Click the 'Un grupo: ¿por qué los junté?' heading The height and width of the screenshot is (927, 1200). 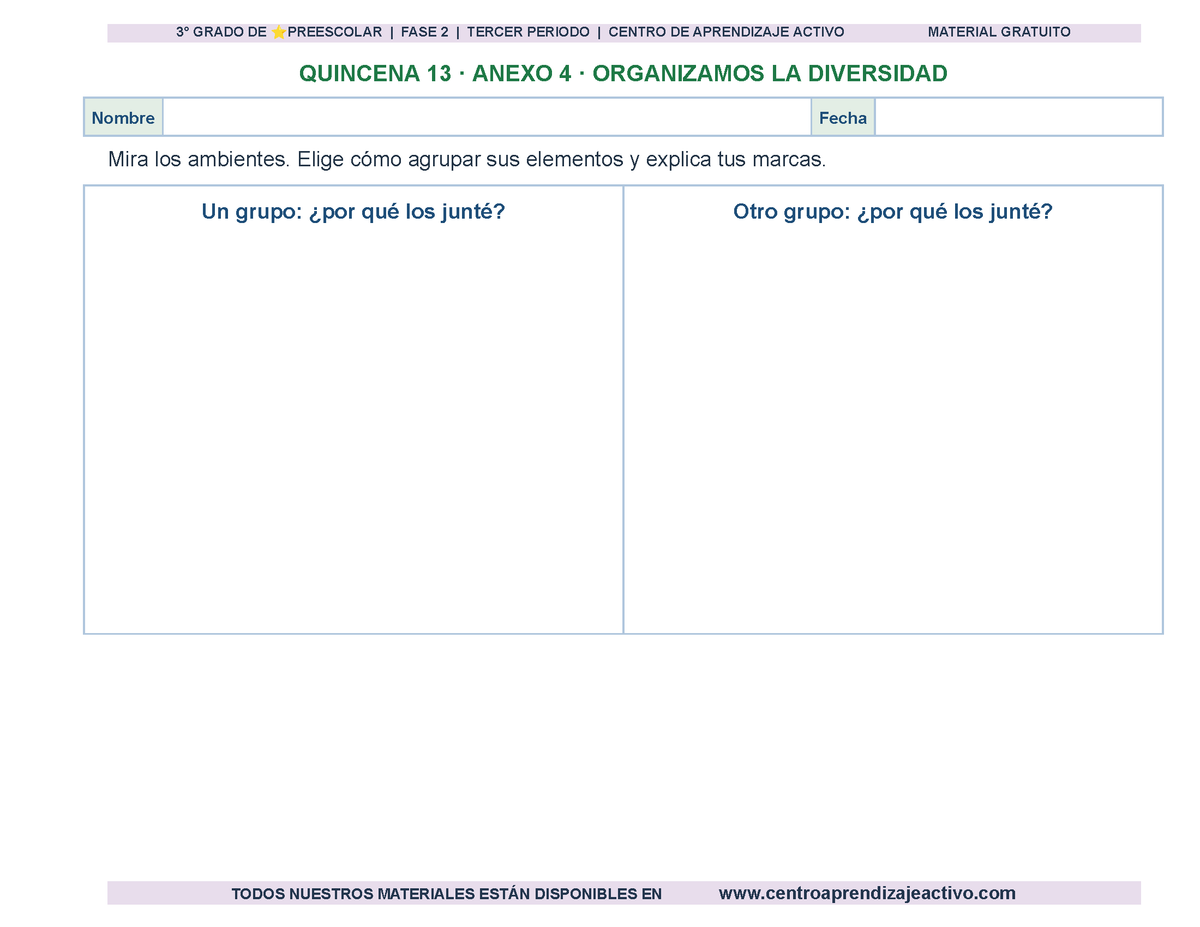pos(353,212)
